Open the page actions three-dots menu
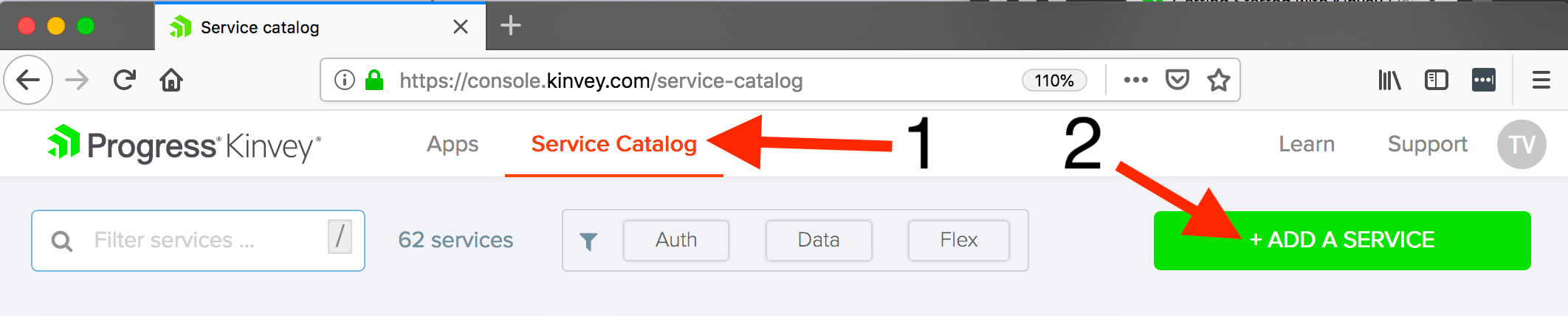Image resolution: width=1568 pixels, height=316 pixels. (1135, 80)
